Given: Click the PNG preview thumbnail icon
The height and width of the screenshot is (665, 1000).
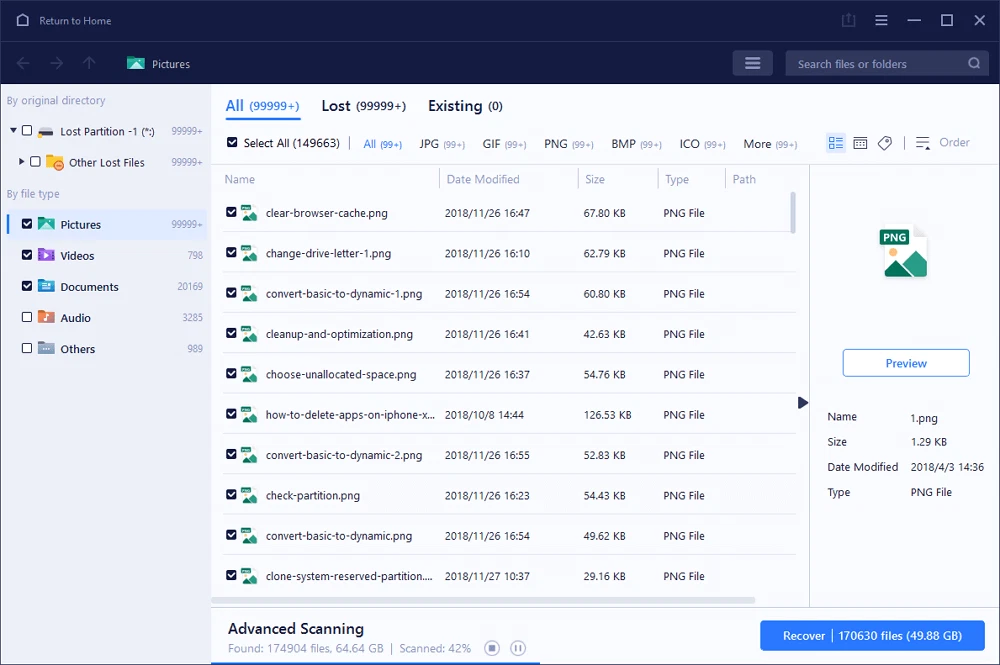Looking at the screenshot, I should [x=904, y=252].
